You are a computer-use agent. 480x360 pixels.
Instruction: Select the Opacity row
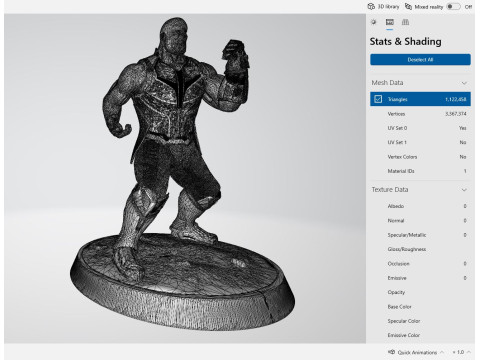(x=420, y=292)
